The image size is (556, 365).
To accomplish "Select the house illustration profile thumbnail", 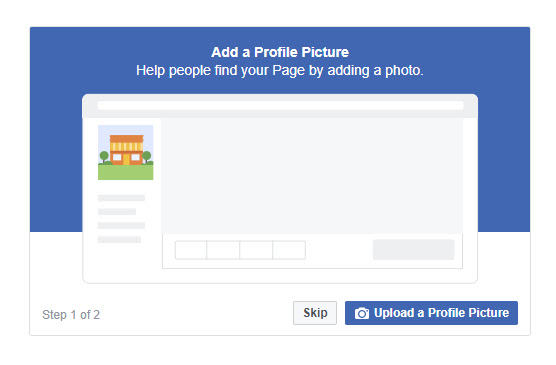I will point(126,153).
